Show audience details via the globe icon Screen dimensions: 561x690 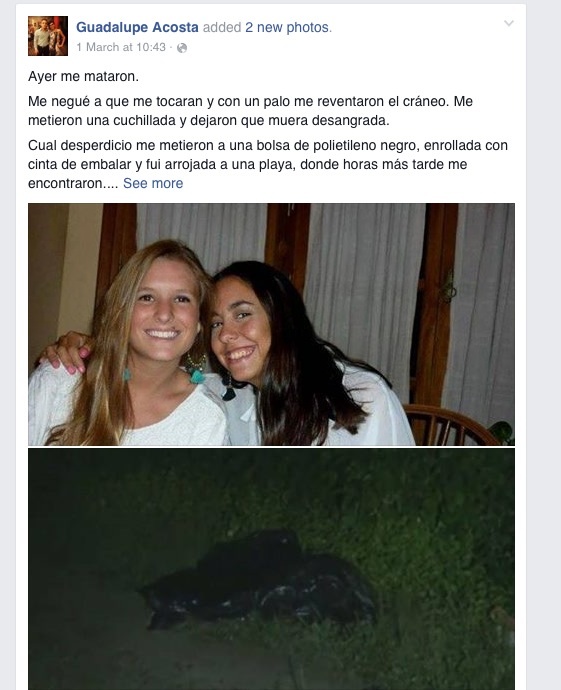[x=182, y=48]
